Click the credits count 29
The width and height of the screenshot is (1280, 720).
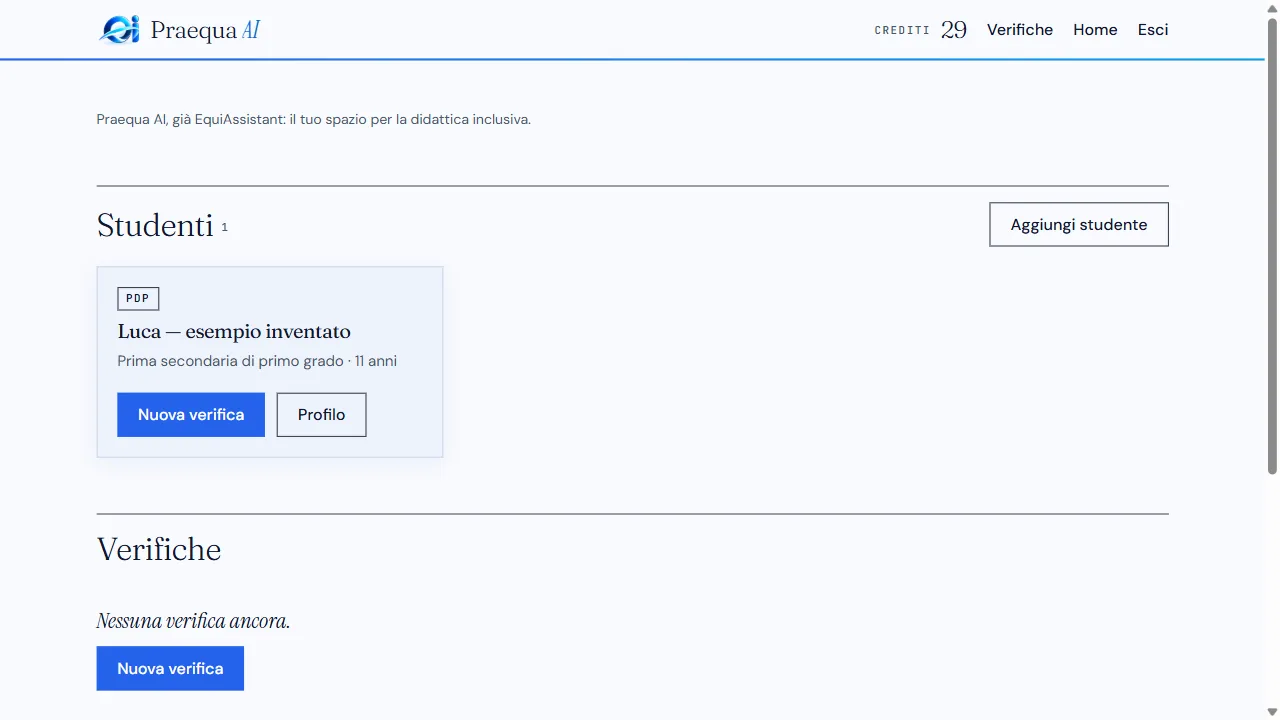coord(954,30)
